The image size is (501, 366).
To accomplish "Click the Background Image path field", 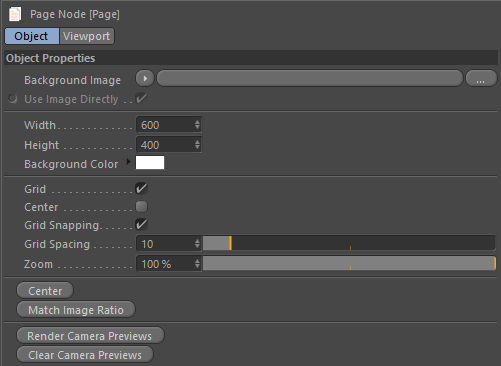I will pyautogui.click(x=310, y=79).
